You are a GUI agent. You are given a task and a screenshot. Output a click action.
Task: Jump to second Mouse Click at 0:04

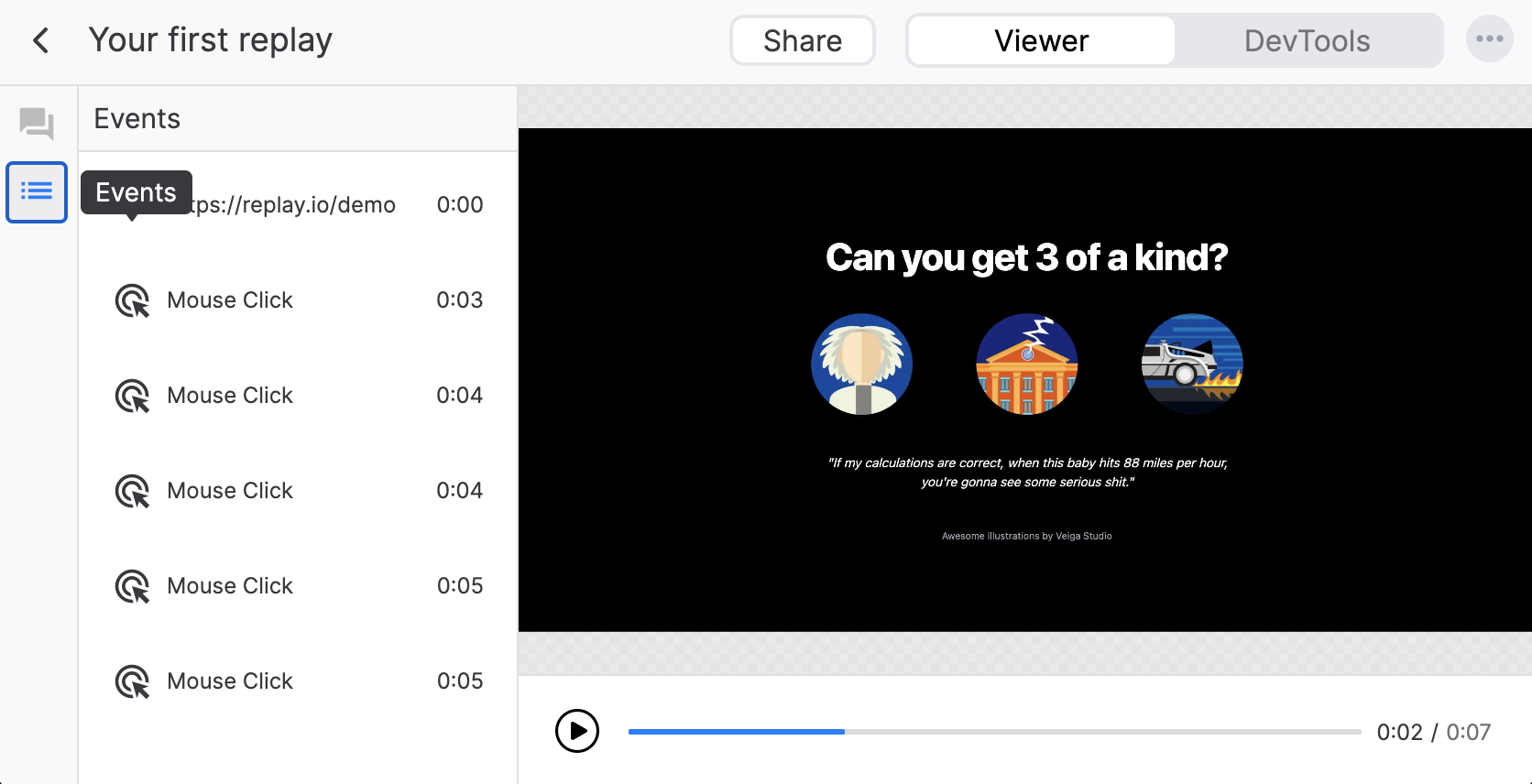(298, 491)
